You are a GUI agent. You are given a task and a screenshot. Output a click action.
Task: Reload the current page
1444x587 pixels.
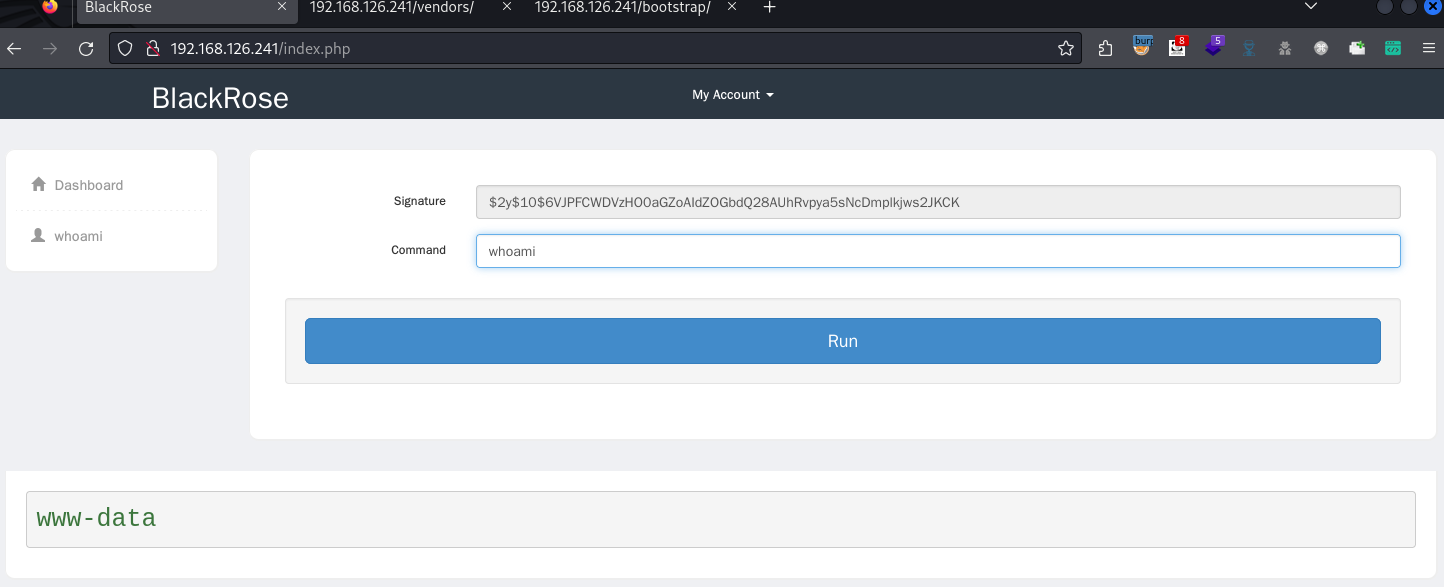pyautogui.click(x=86, y=48)
